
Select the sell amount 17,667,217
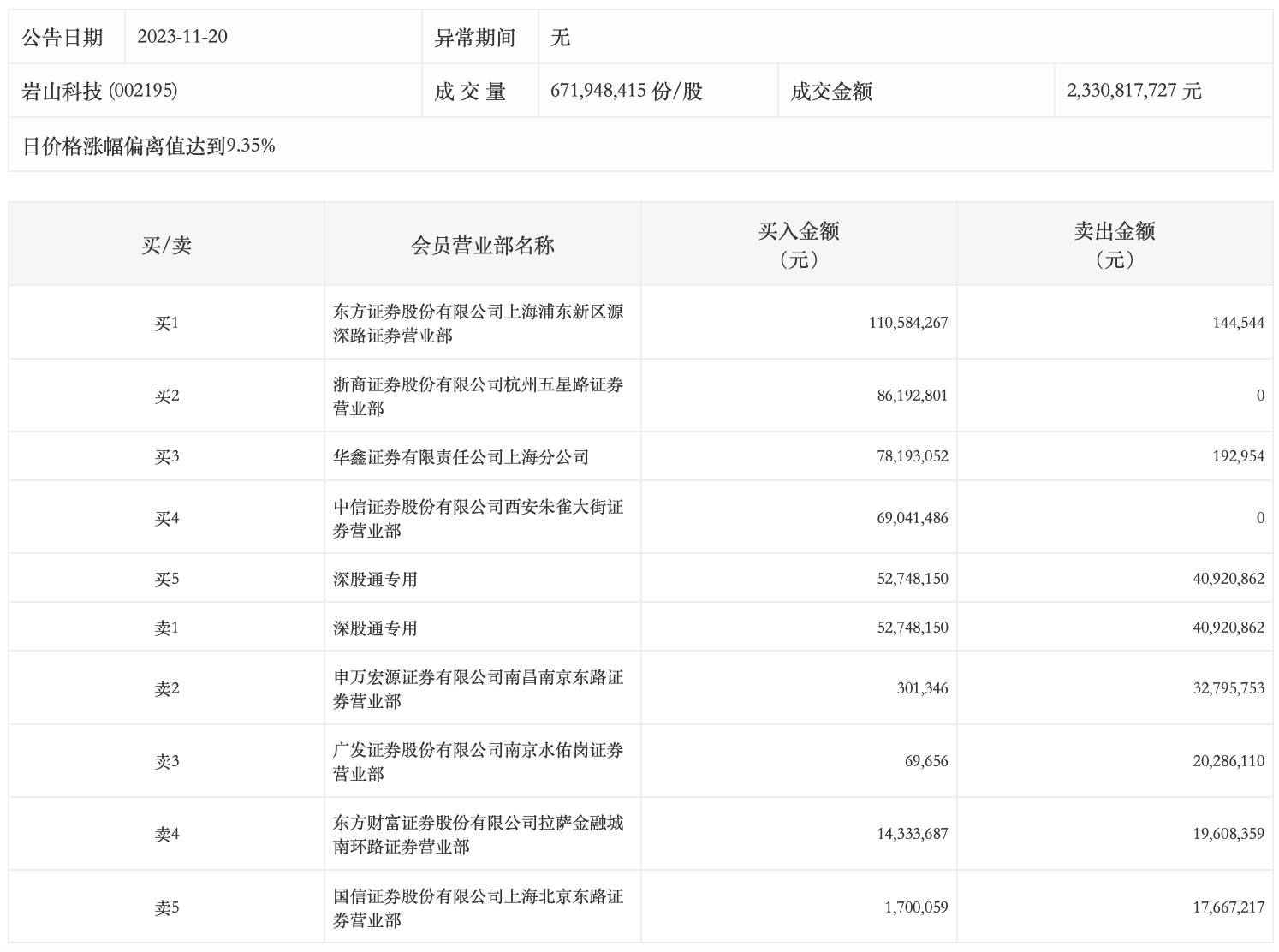[x=1228, y=907]
